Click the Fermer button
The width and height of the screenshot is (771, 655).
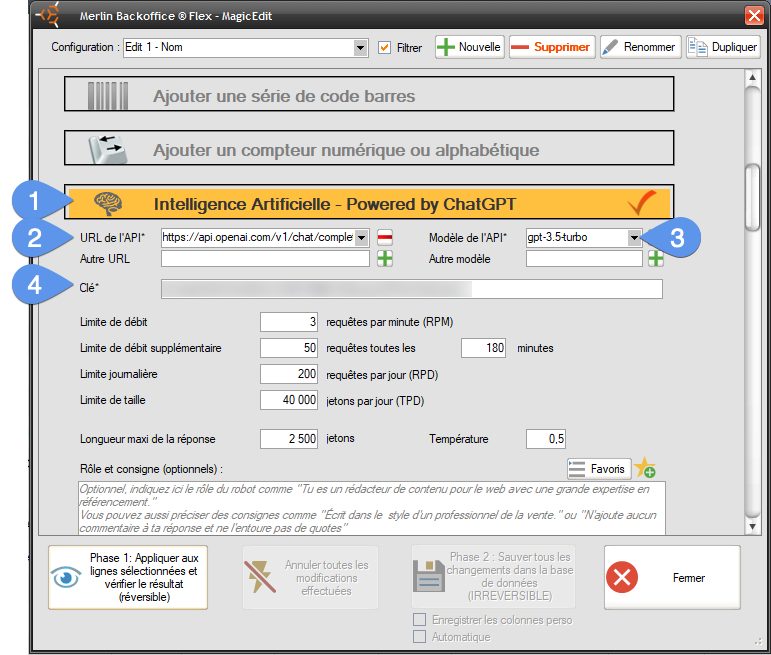(672, 577)
